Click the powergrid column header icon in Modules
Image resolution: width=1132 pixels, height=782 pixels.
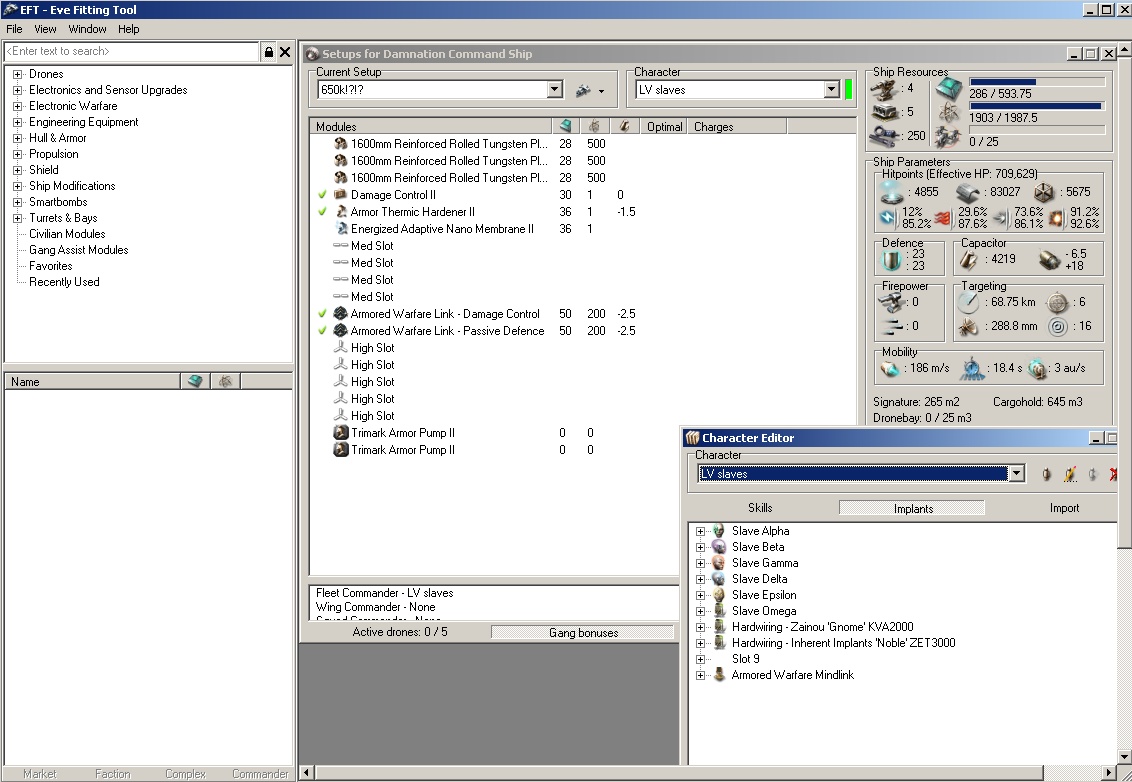point(595,126)
